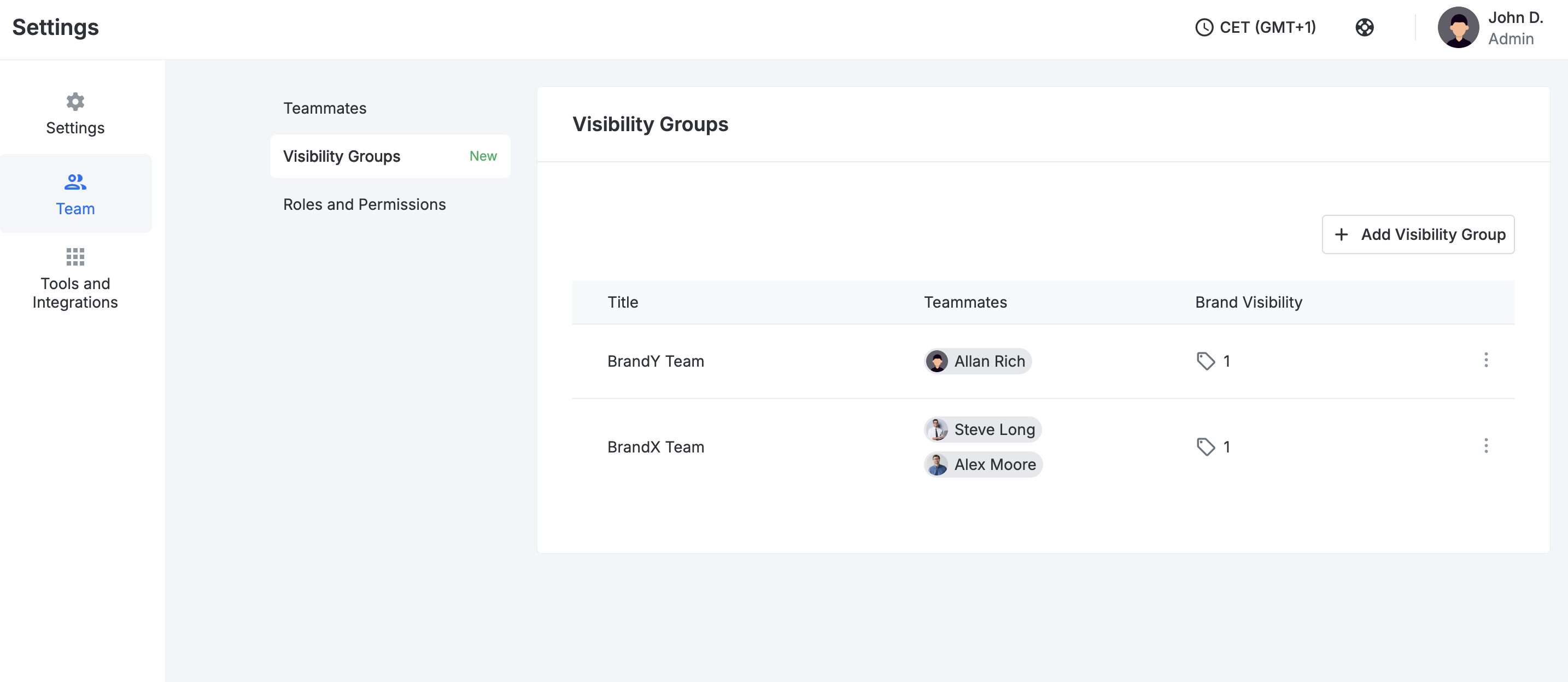Click BrandX Team brand visibility tag icon
1568x682 pixels.
pos(1205,446)
